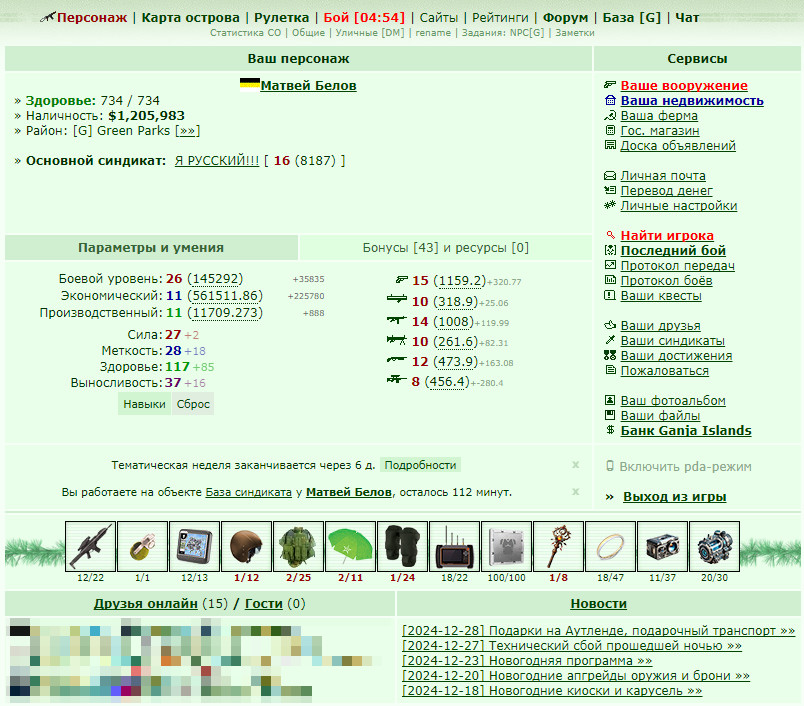
Task: Open Рейтинги in the top menu
Action: tap(500, 17)
